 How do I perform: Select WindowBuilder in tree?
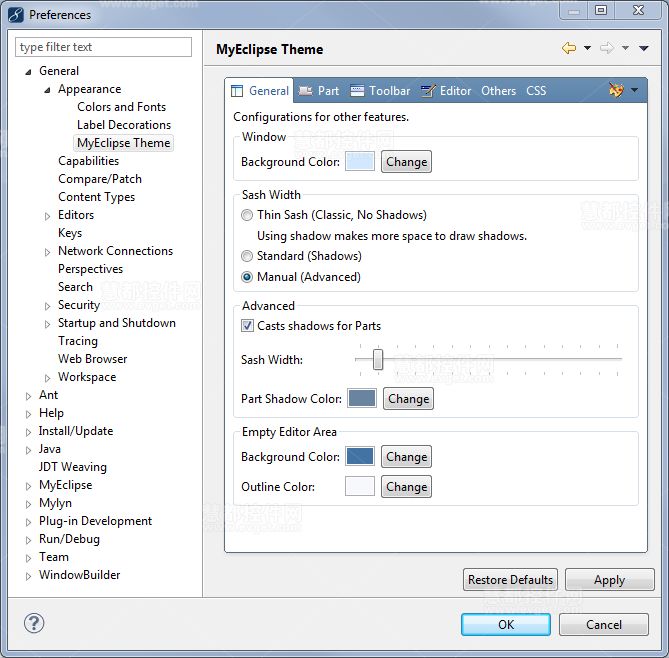tap(79, 575)
